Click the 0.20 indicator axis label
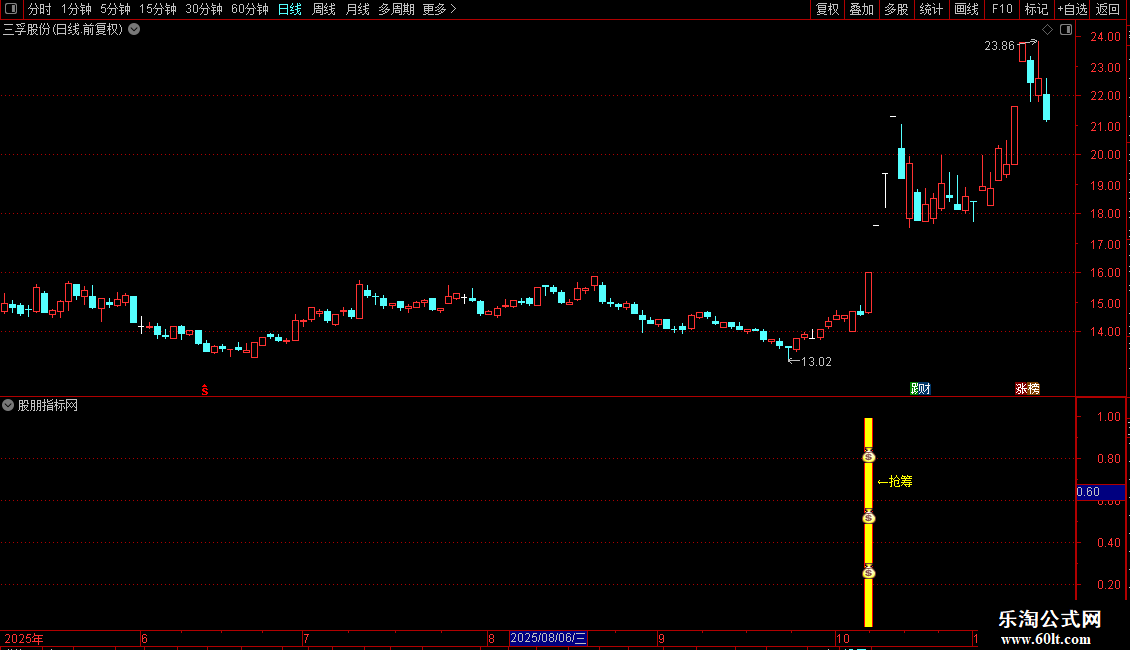 click(1108, 585)
